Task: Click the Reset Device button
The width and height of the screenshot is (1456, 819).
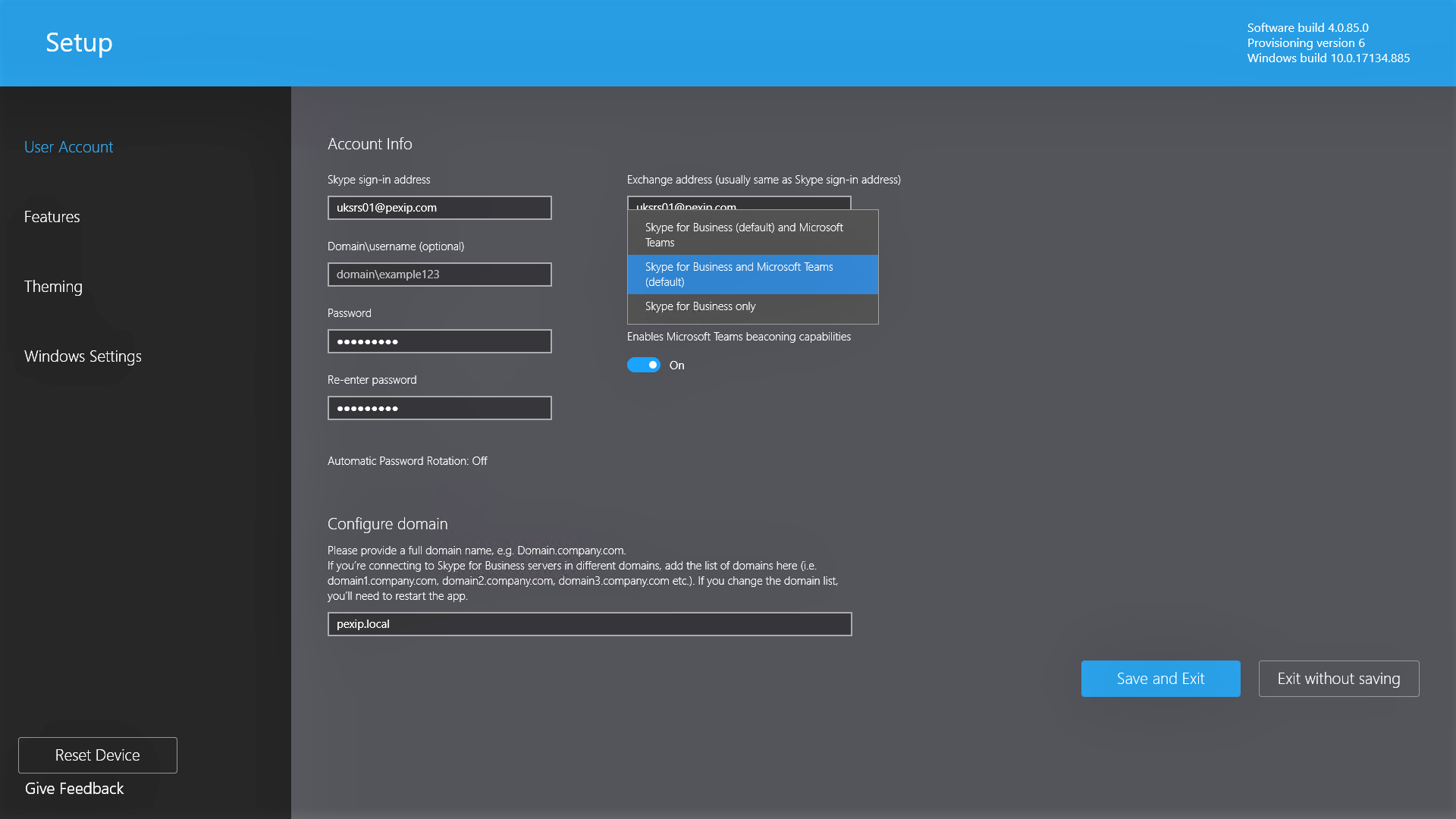Action: point(98,755)
